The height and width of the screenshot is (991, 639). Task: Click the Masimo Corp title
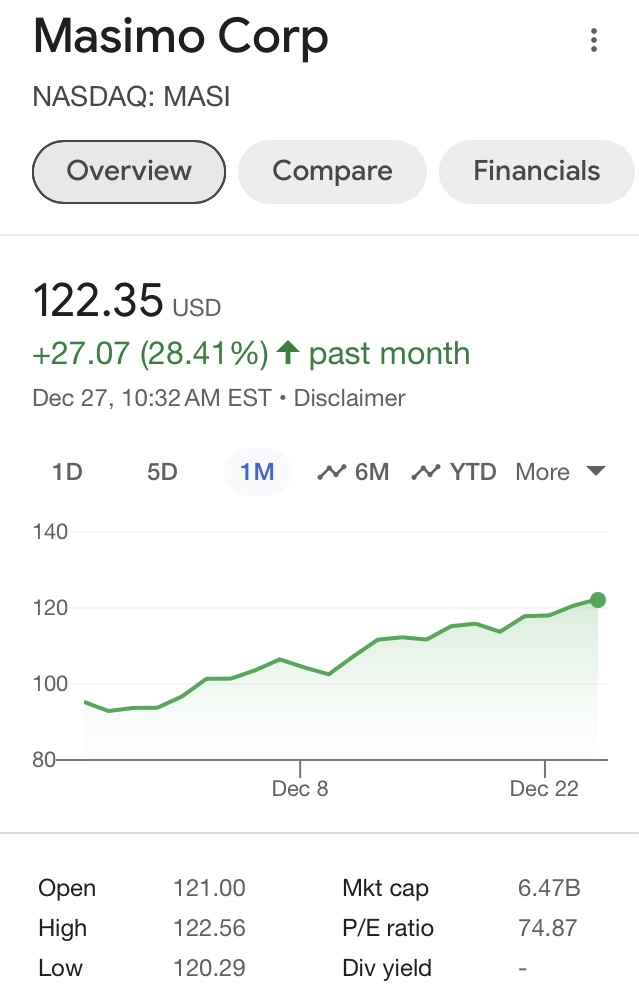[181, 38]
